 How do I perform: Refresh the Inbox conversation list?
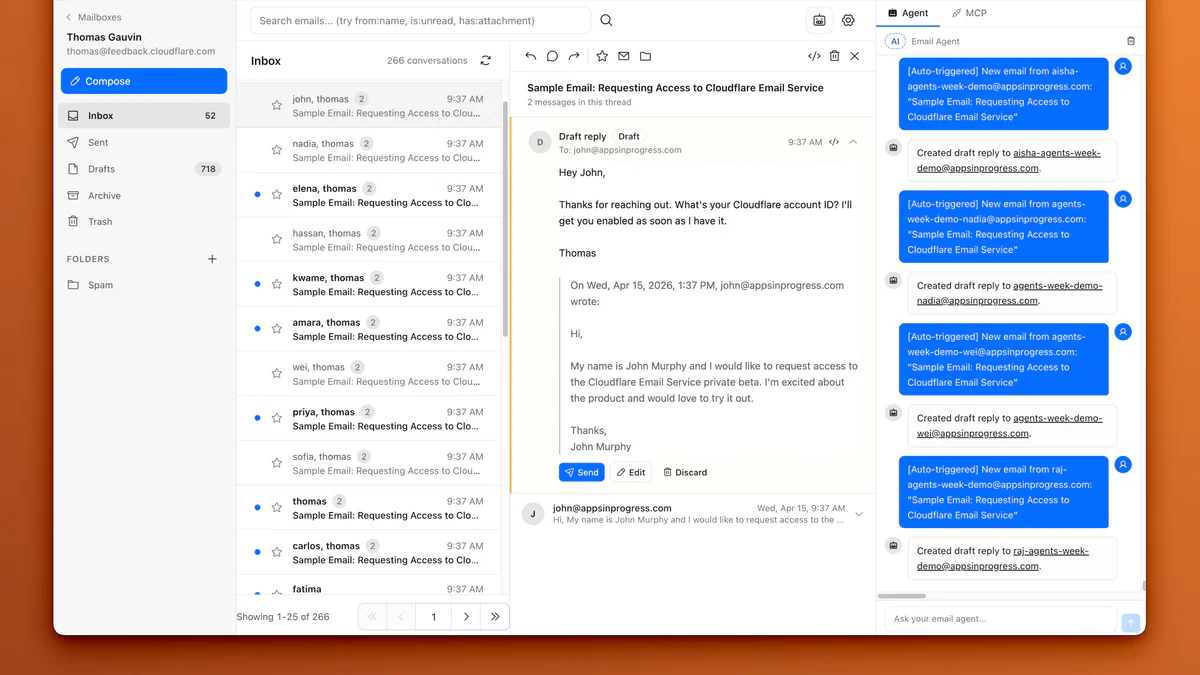pyautogui.click(x=486, y=60)
